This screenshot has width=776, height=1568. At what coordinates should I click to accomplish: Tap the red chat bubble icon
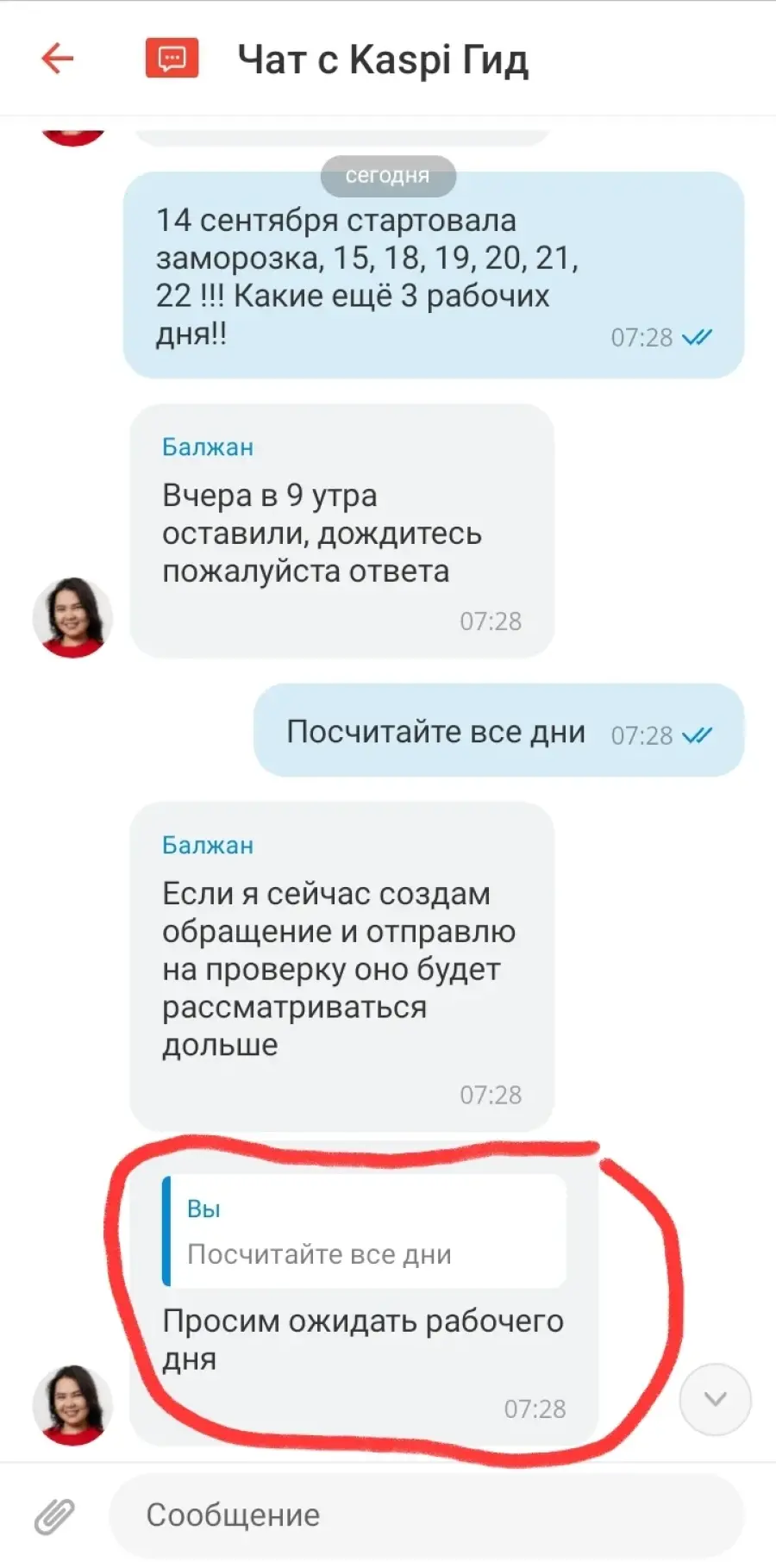click(172, 59)
